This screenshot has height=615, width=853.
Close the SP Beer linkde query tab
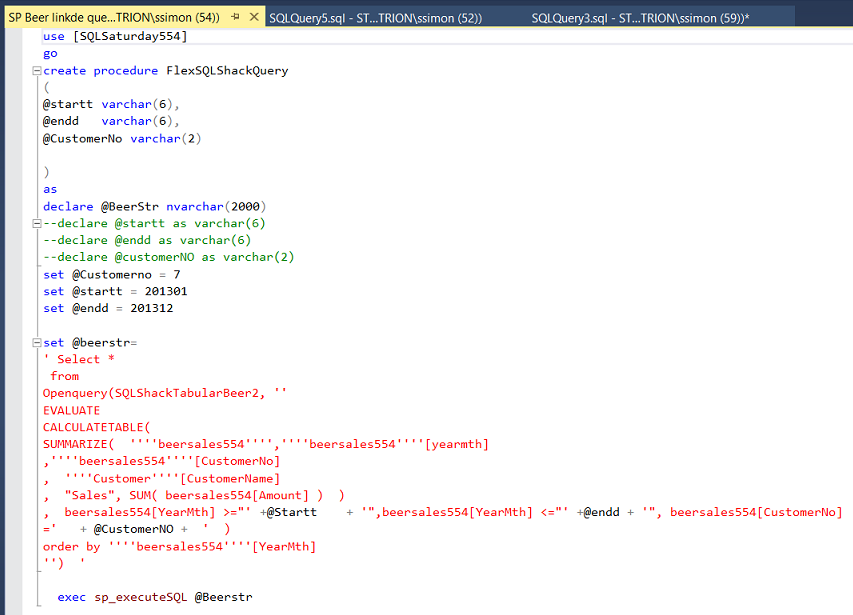(254, 17)
